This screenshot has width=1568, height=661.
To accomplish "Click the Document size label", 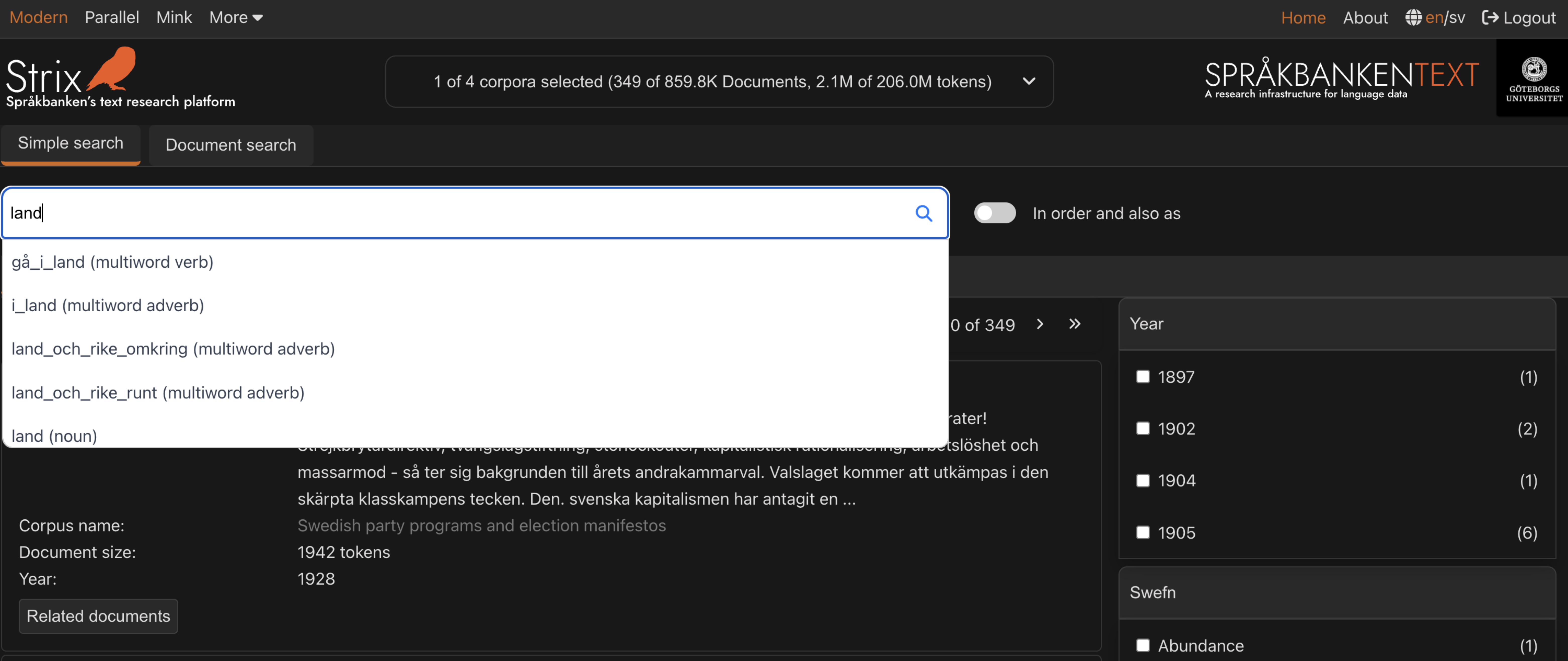I will [x=77, y=553].
